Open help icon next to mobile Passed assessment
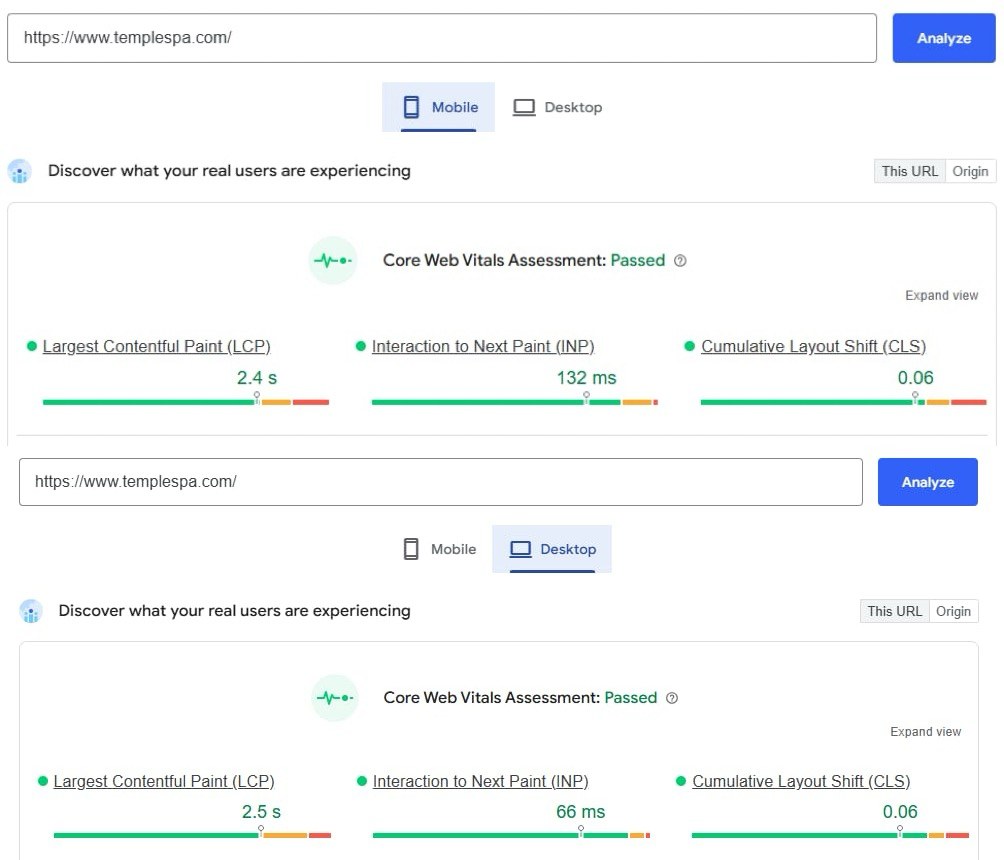This screenshot has height=860, width=1004. coord(680,261)
